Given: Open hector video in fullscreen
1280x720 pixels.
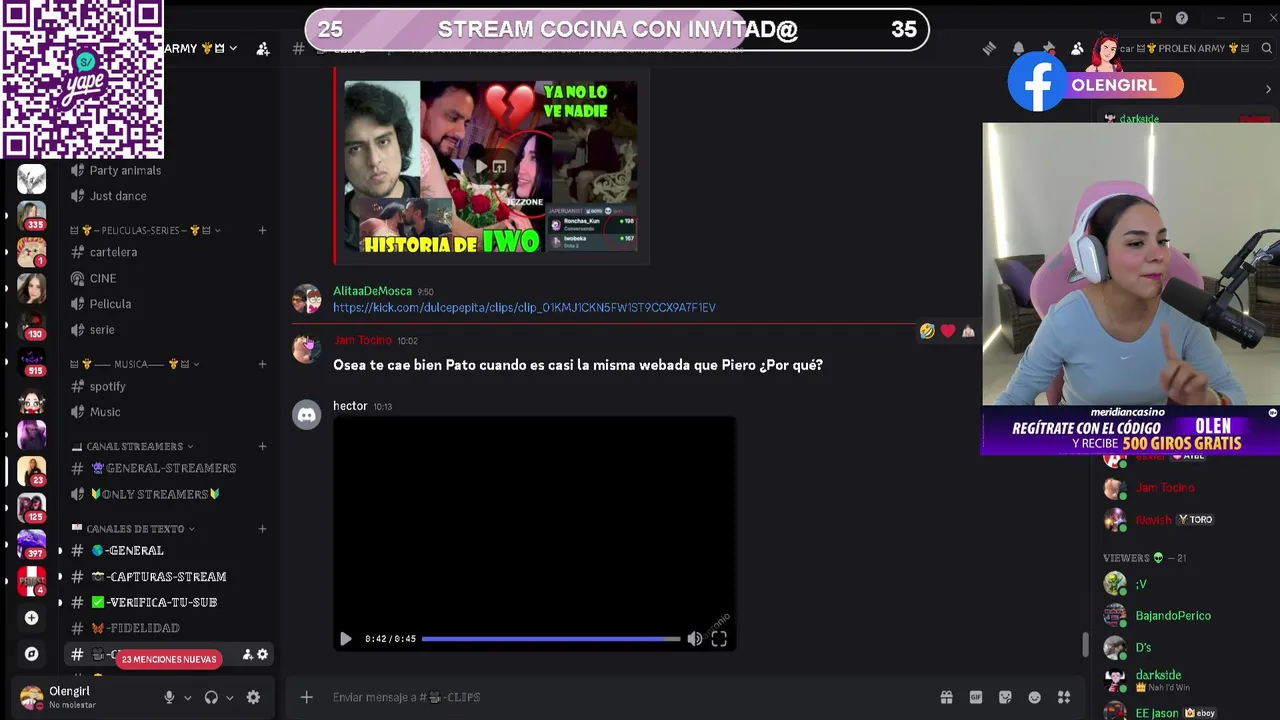Looking at the screenshot, I should click(719, 639).
